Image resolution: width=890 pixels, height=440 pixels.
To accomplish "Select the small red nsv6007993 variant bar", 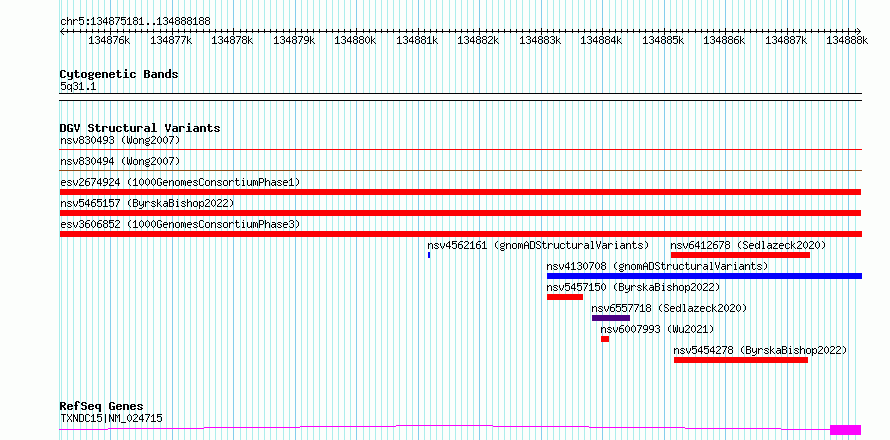I will 605,339.
